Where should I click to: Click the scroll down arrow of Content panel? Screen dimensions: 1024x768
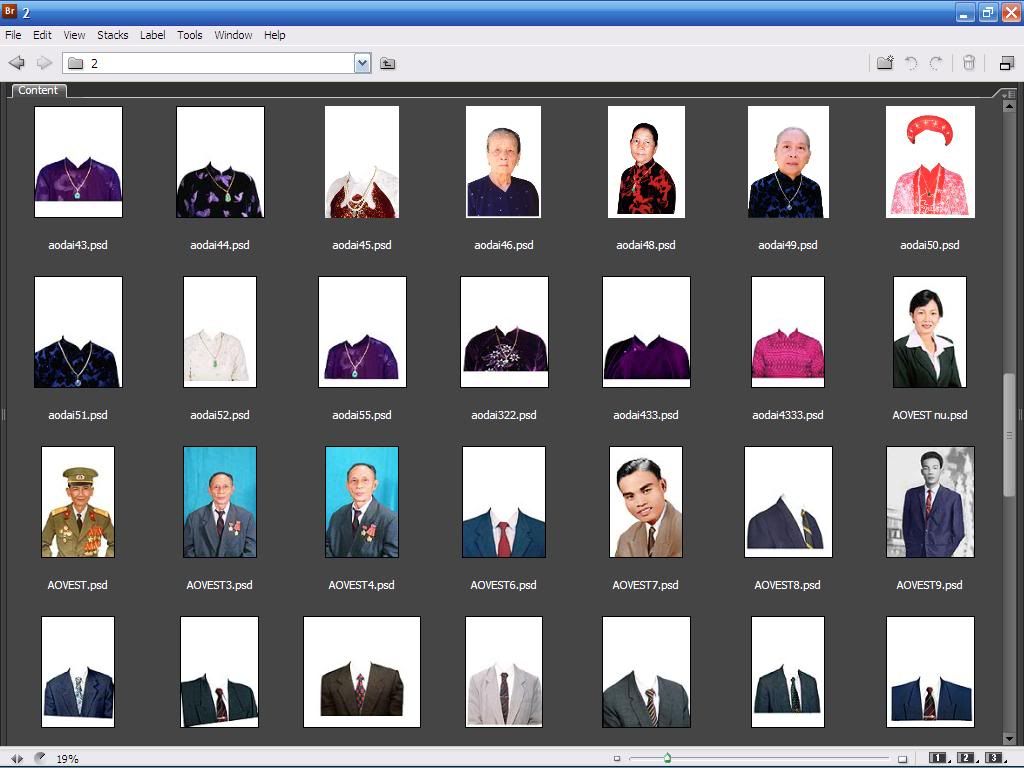pyautogui.click(x=1009, y=739)
